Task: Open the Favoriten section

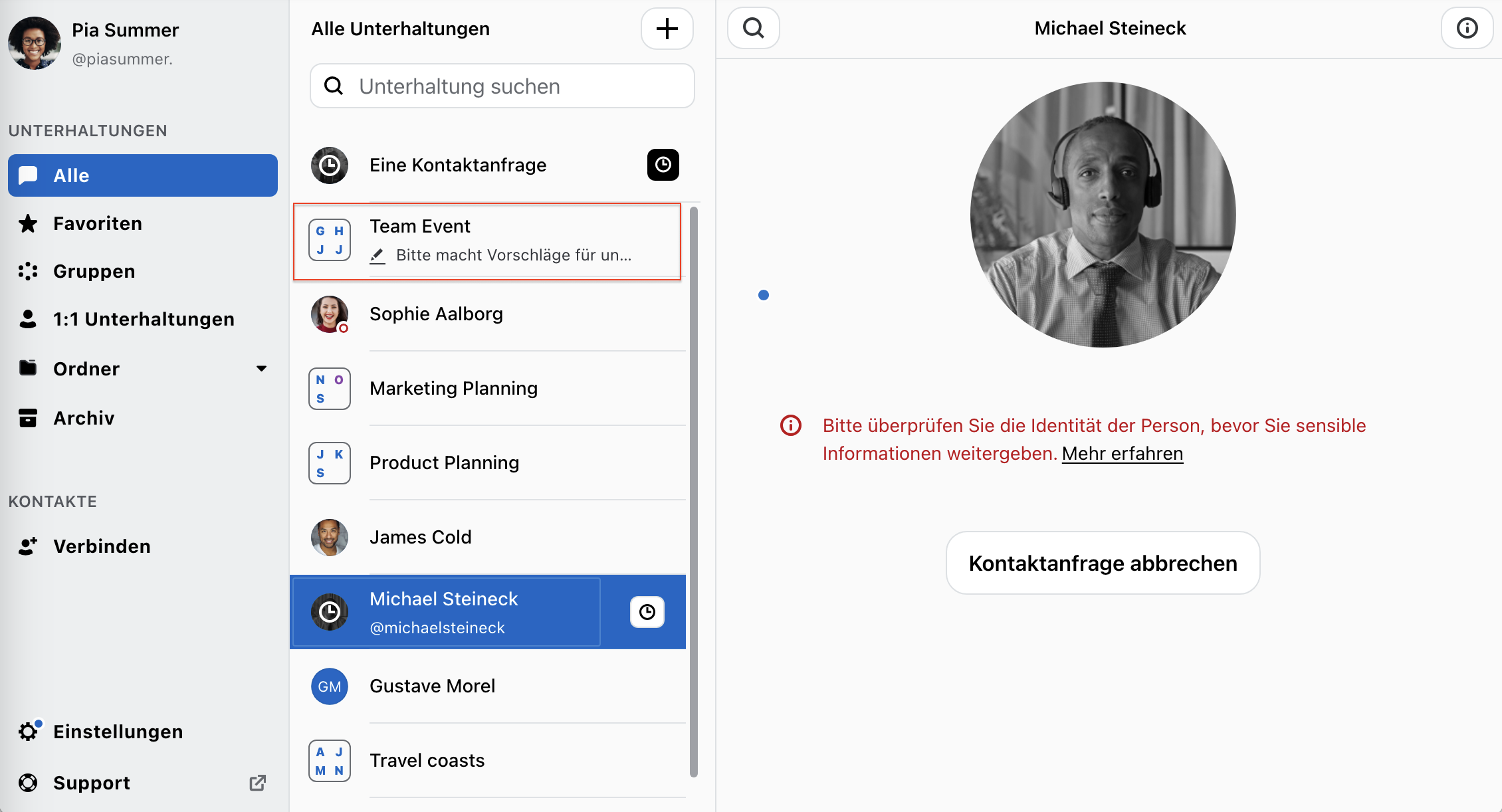Action: click(143, 223)
